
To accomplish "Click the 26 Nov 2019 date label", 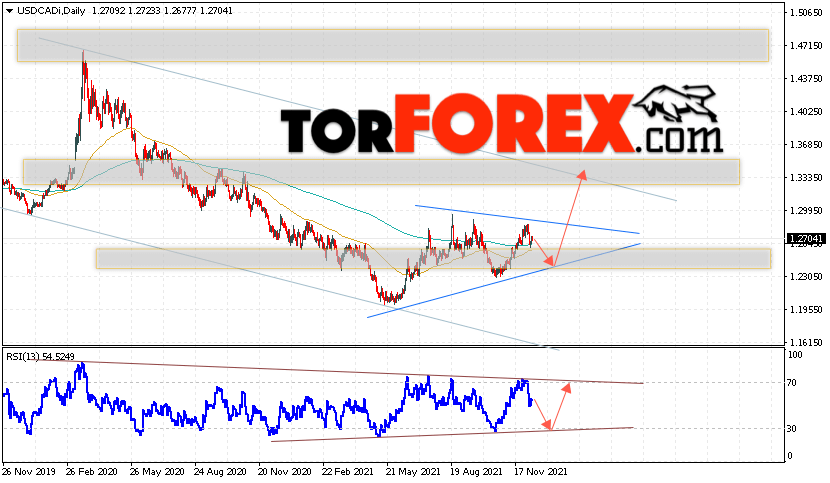I will 28,471.
